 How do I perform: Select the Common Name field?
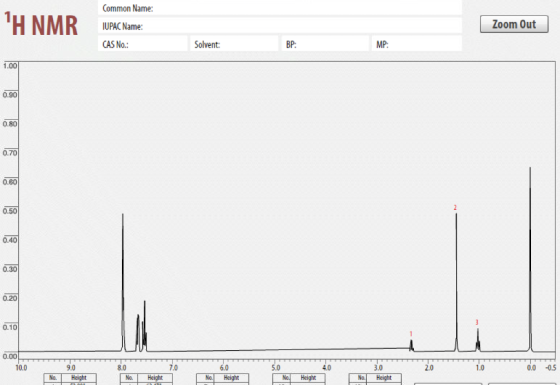(x=280, y=8)
